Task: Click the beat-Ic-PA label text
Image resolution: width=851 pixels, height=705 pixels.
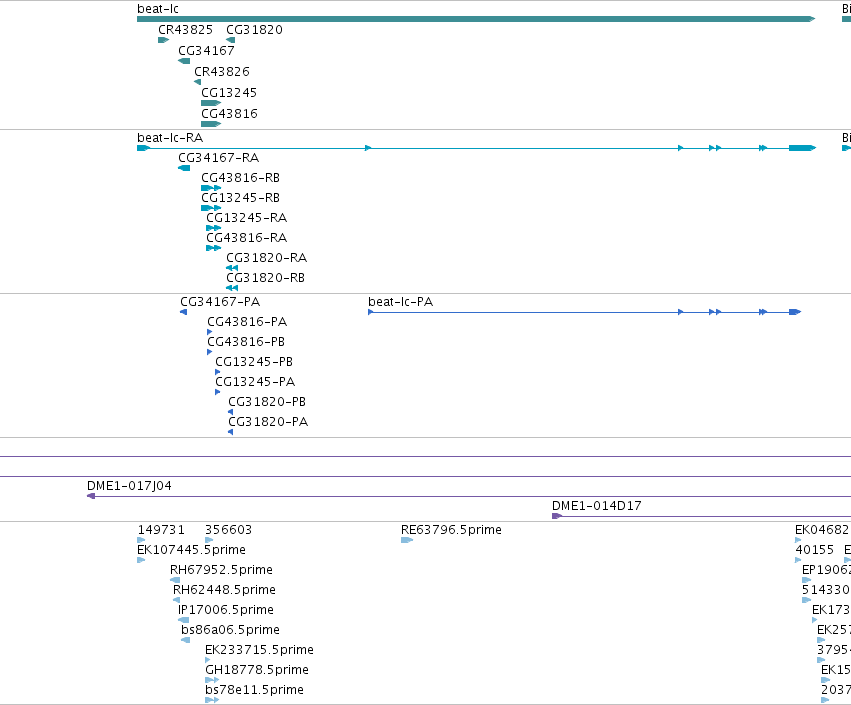Action: pos(401,302)
